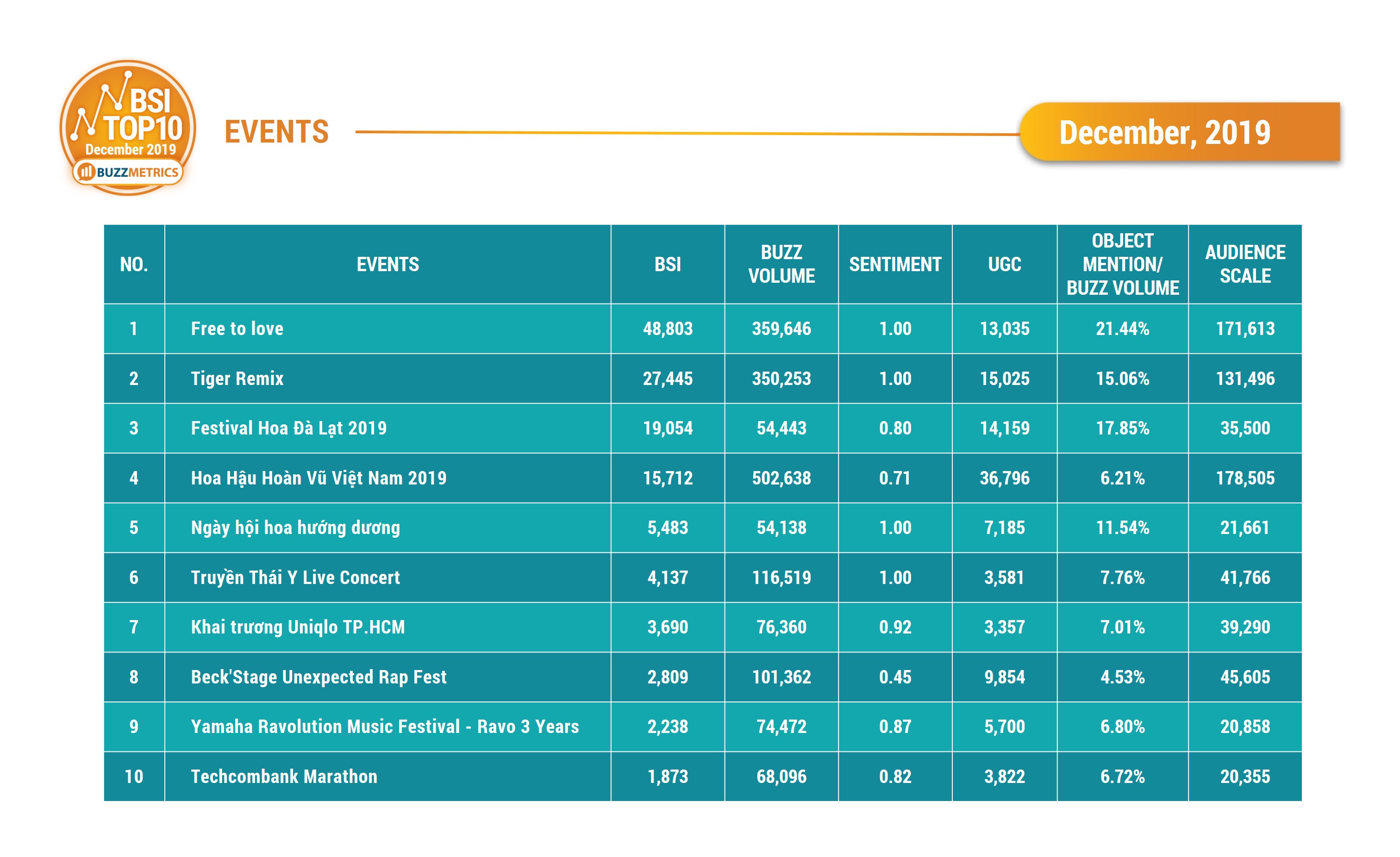
Task: Click sentiment value 0.45
Action: coord(895,677)
